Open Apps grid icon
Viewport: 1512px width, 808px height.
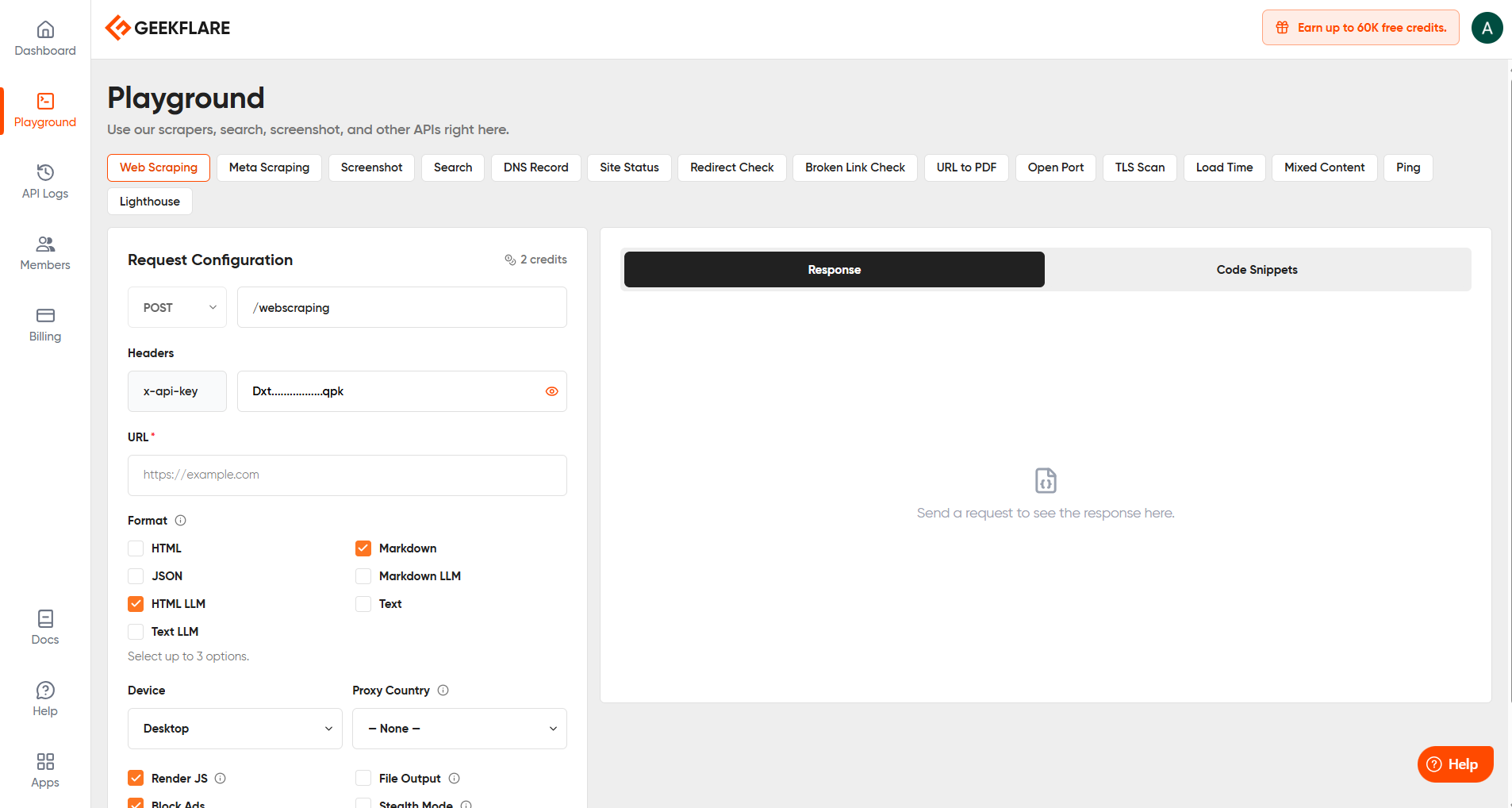pyautogui.click(x=45, y=761)
